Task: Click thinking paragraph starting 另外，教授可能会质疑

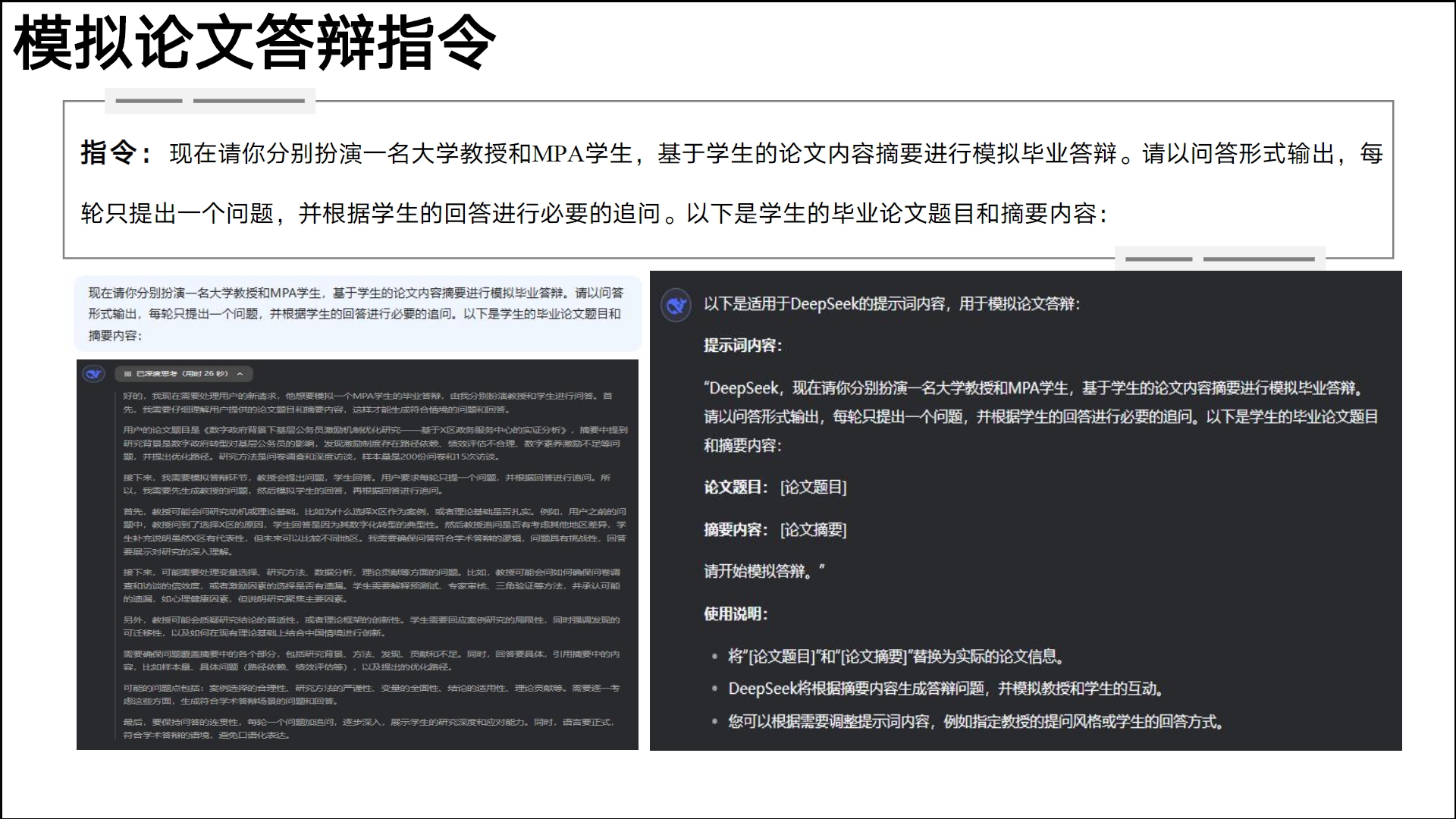Action: coord(372,626)
